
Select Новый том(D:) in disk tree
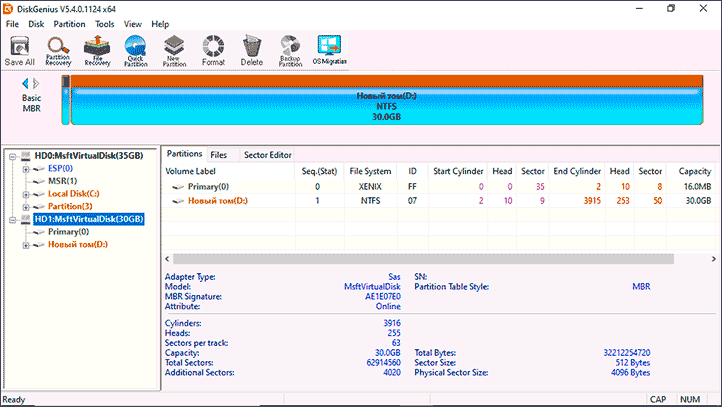(x=78, y=244)
